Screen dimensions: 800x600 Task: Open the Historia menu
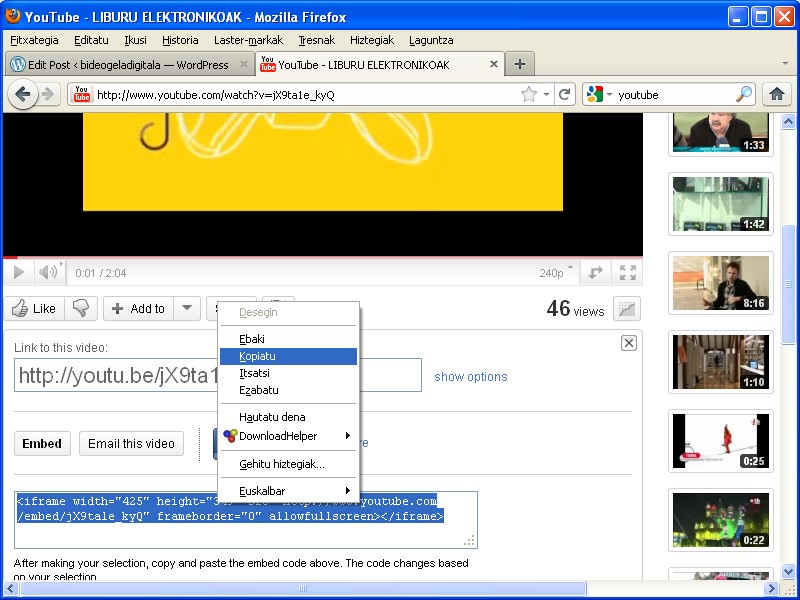point(180,40)
